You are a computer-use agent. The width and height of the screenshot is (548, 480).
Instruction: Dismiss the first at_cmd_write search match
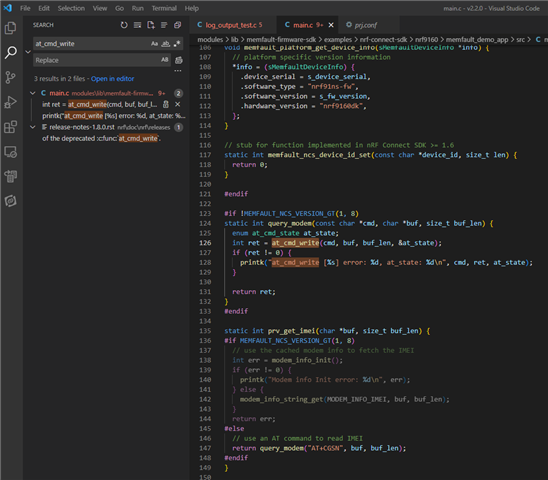(x=178, y=104)
